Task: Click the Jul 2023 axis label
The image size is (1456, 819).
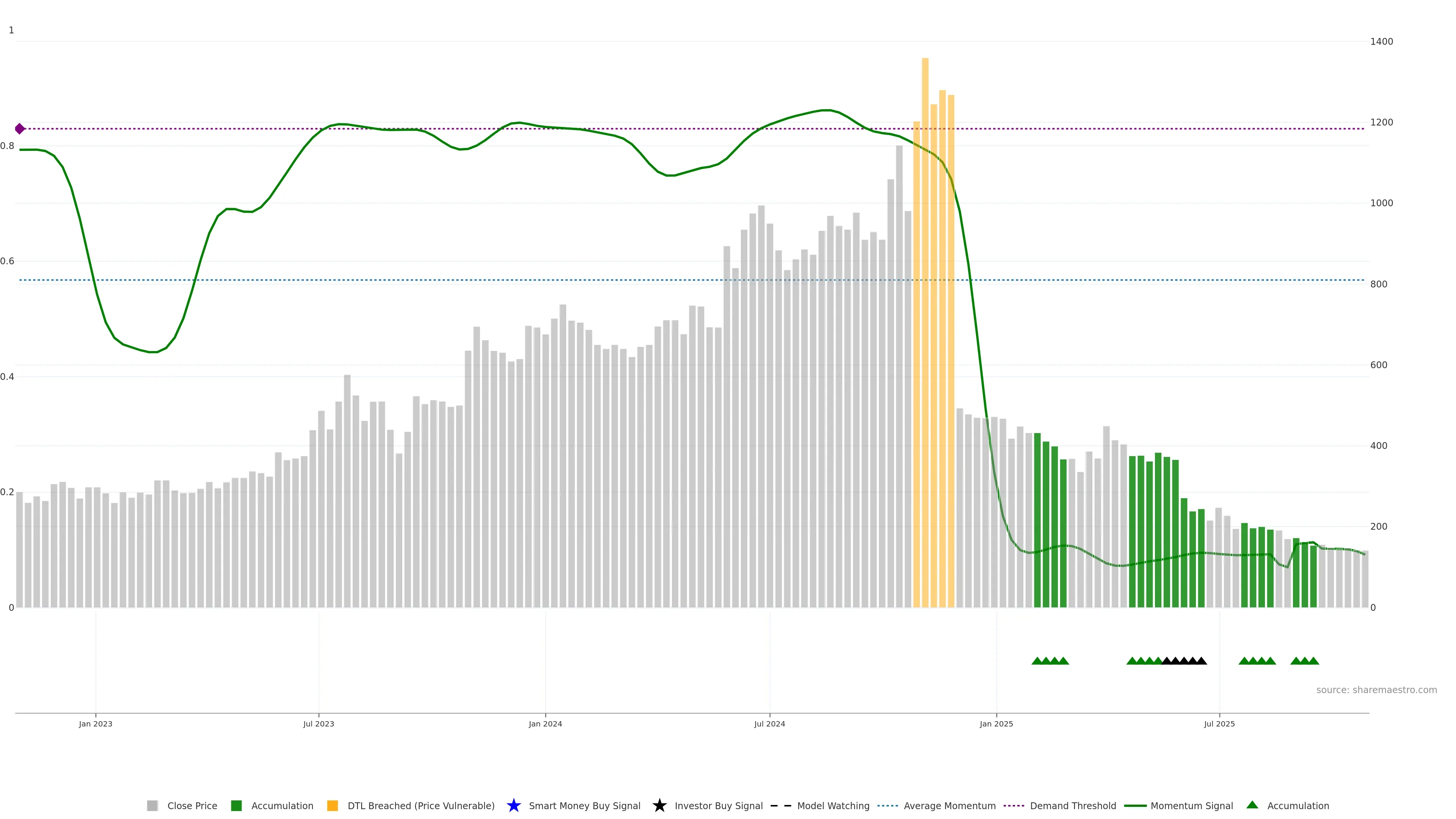Action: click(x=318, y=723)
